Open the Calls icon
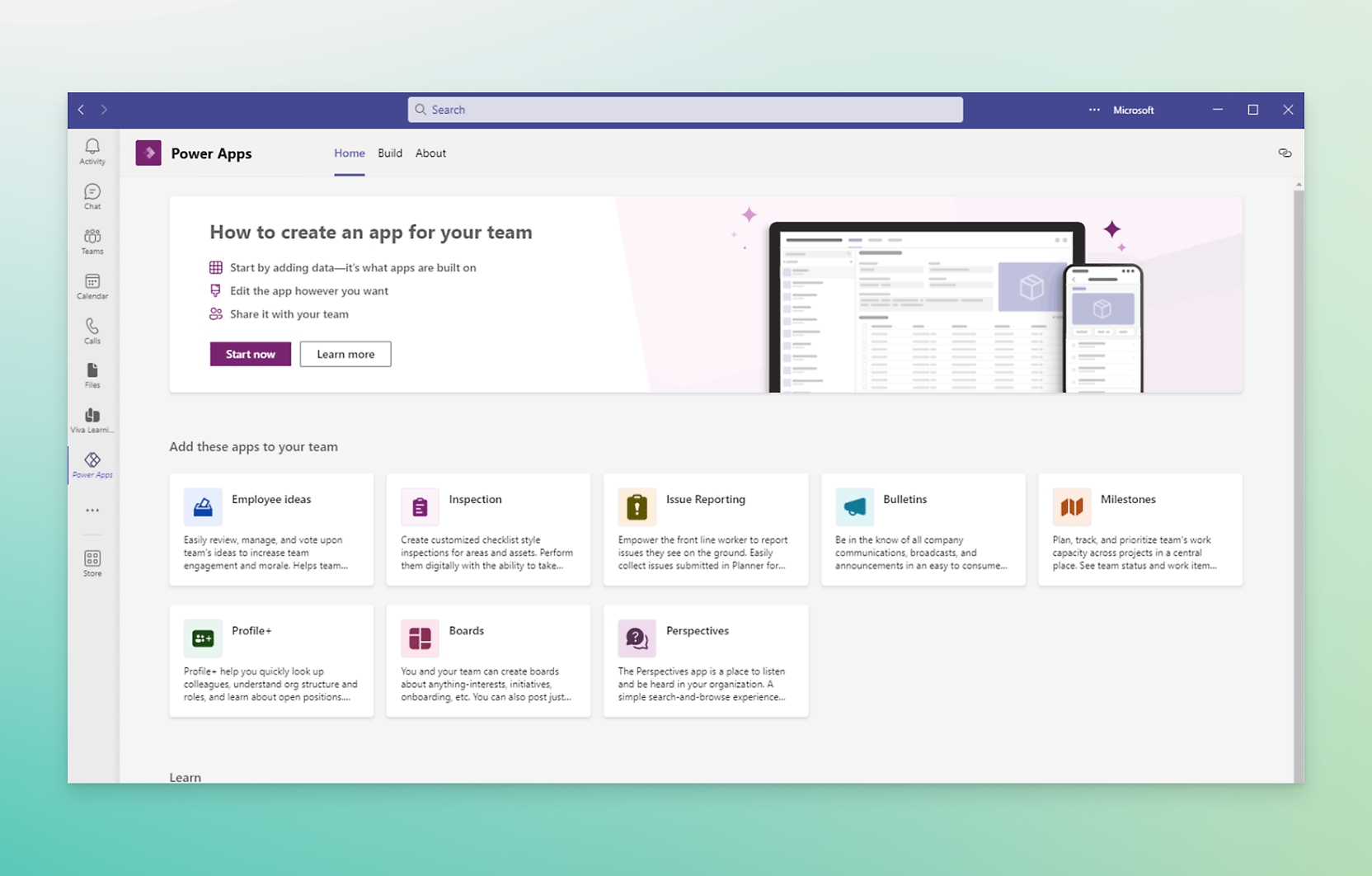 point(92,330)
